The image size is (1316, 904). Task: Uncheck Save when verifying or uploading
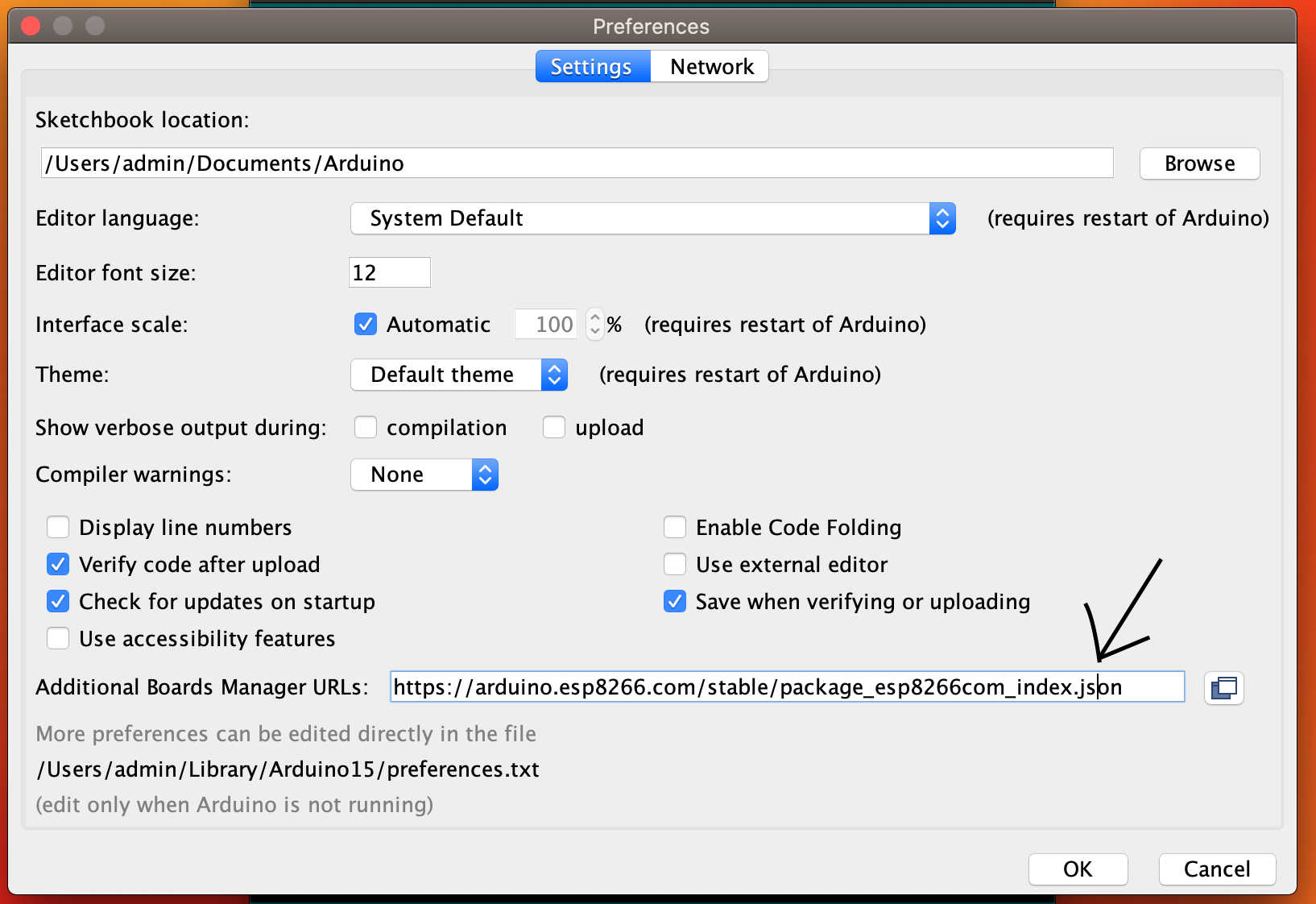(675, 602)
